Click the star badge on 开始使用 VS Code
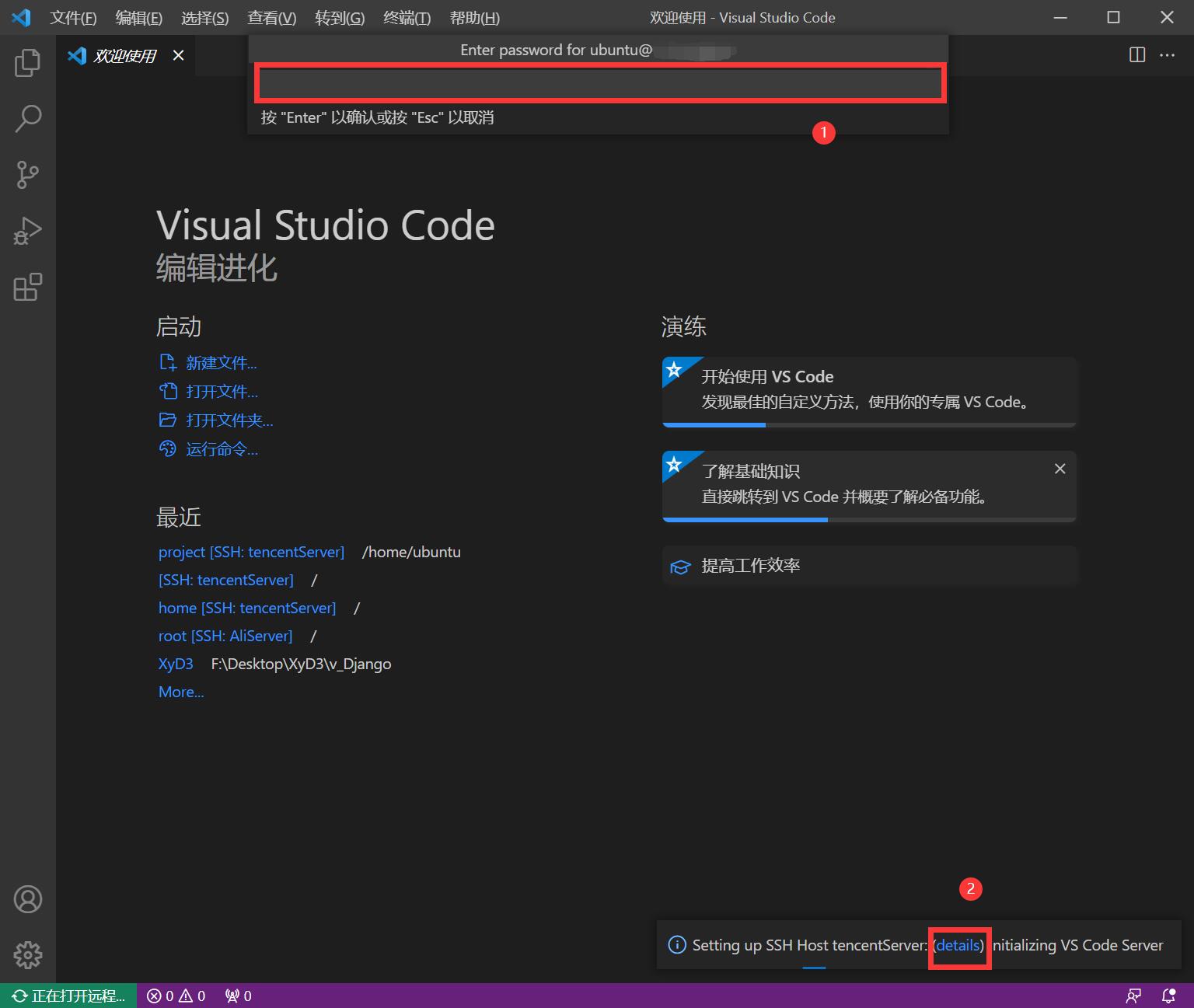Viewport: 1194px width, 1008px height. click(675, 370)
